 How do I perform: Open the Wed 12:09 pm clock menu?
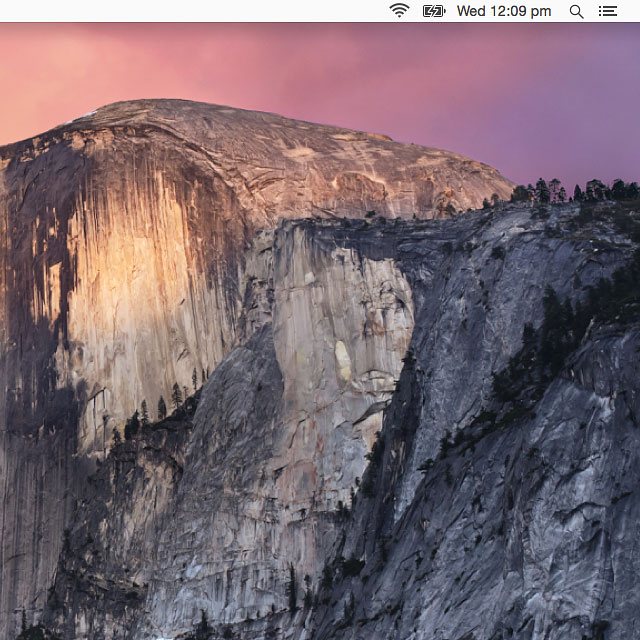[504, 11]
